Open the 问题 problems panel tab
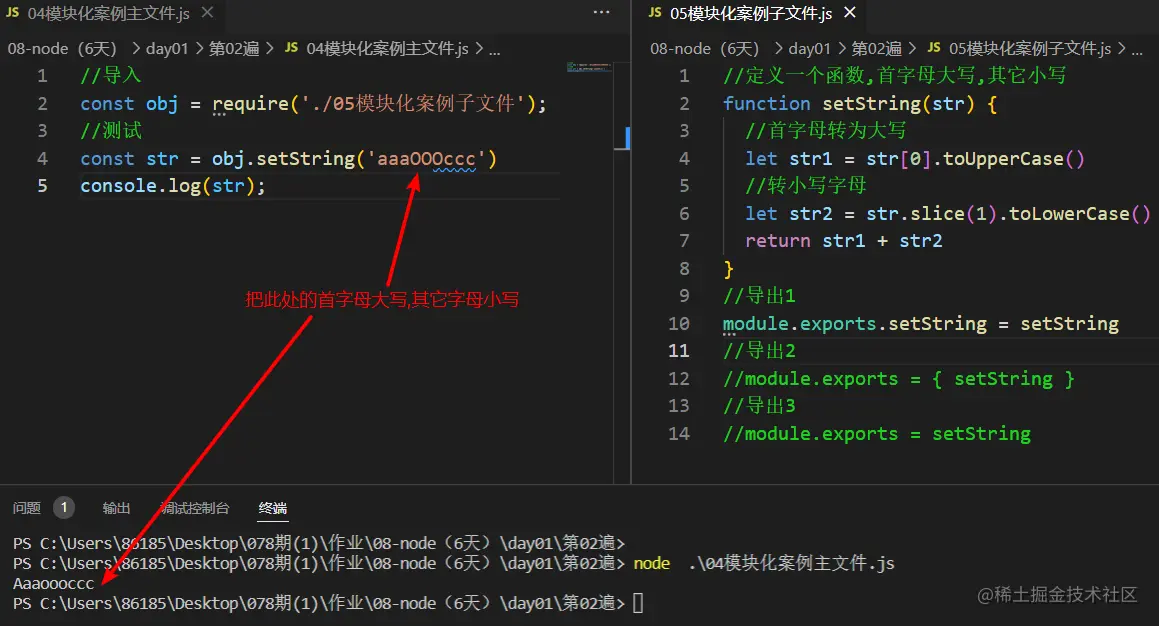Image resolution: width=1159 pixels, height=626 pixels. pyautogui.click(x=27, y=508)
